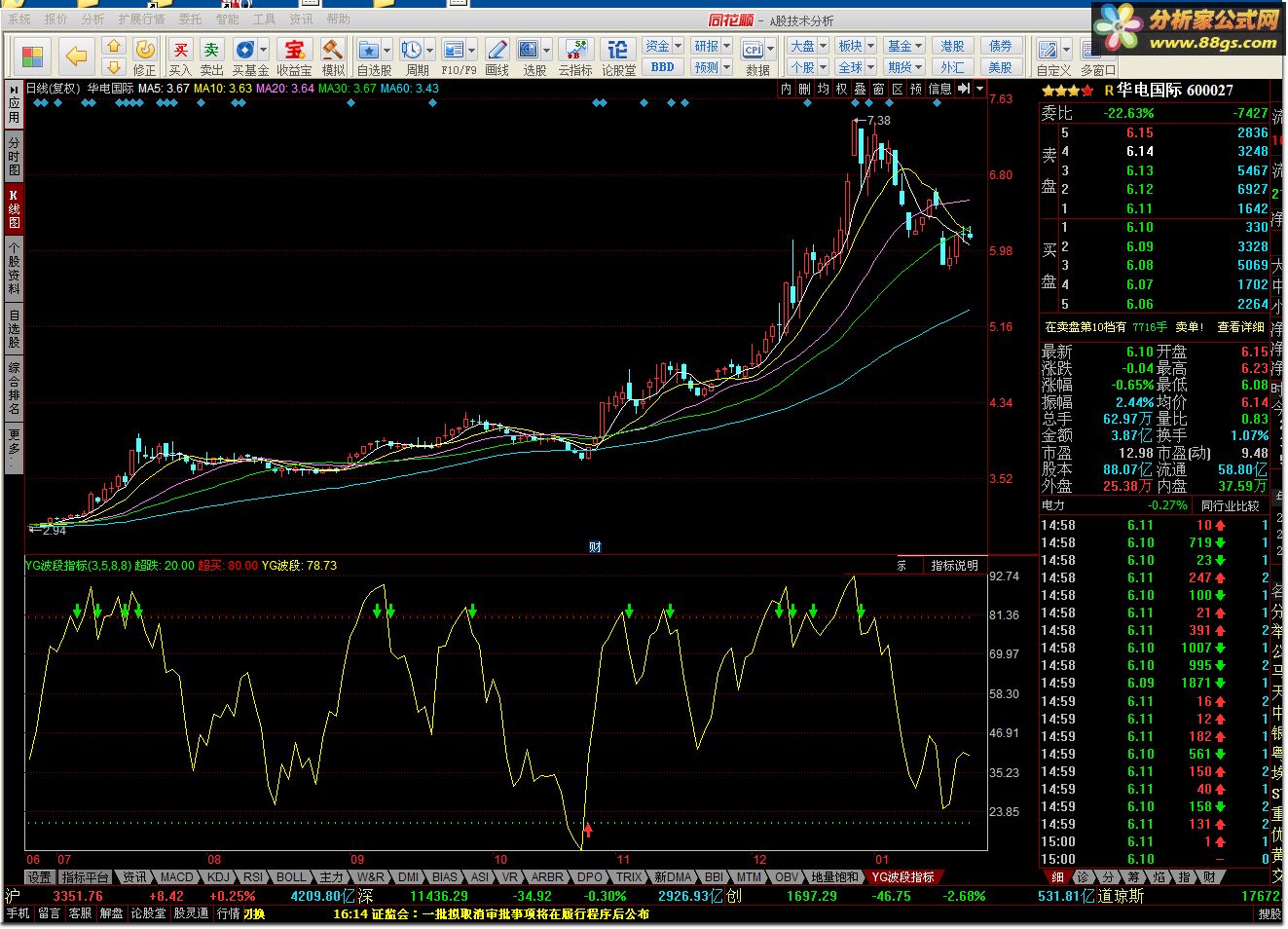
Task: Open the 系统 menu
Action: 19,19
